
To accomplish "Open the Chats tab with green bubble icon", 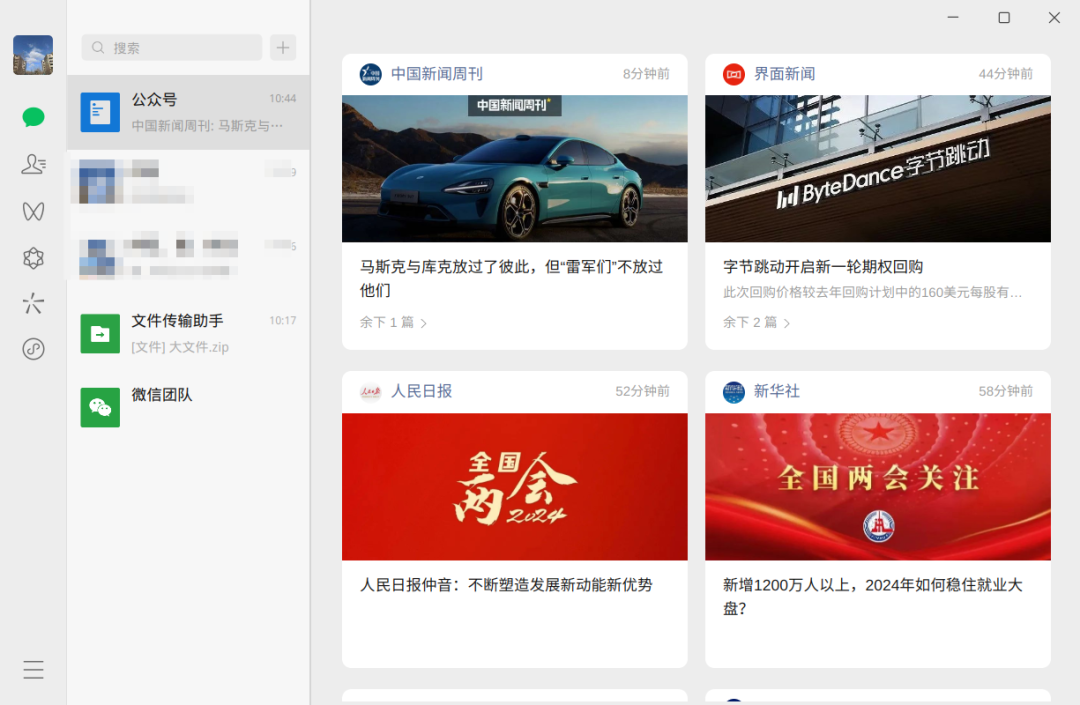I will pos(33,117).
